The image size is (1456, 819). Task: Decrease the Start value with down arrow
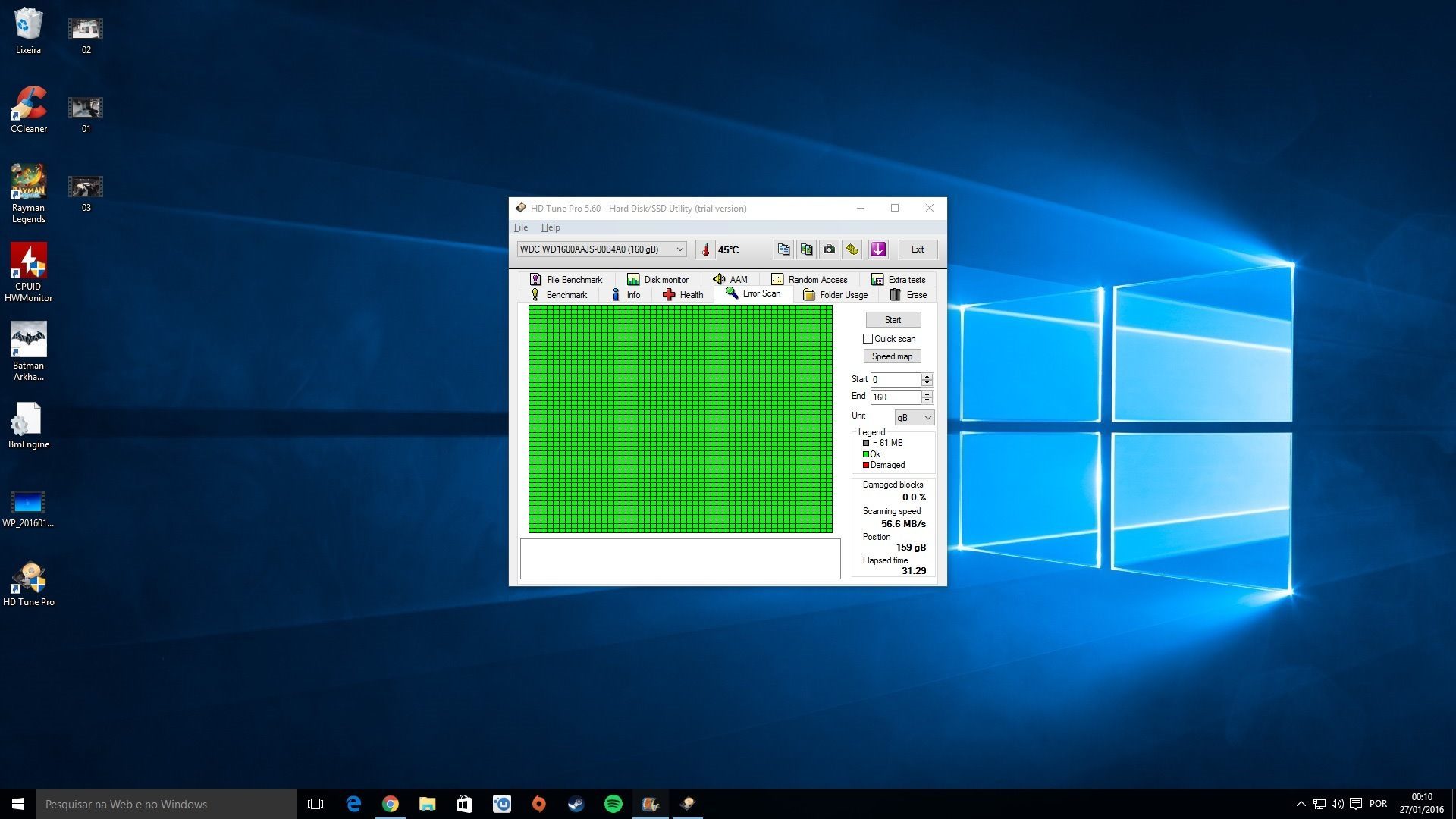point(927,383)
